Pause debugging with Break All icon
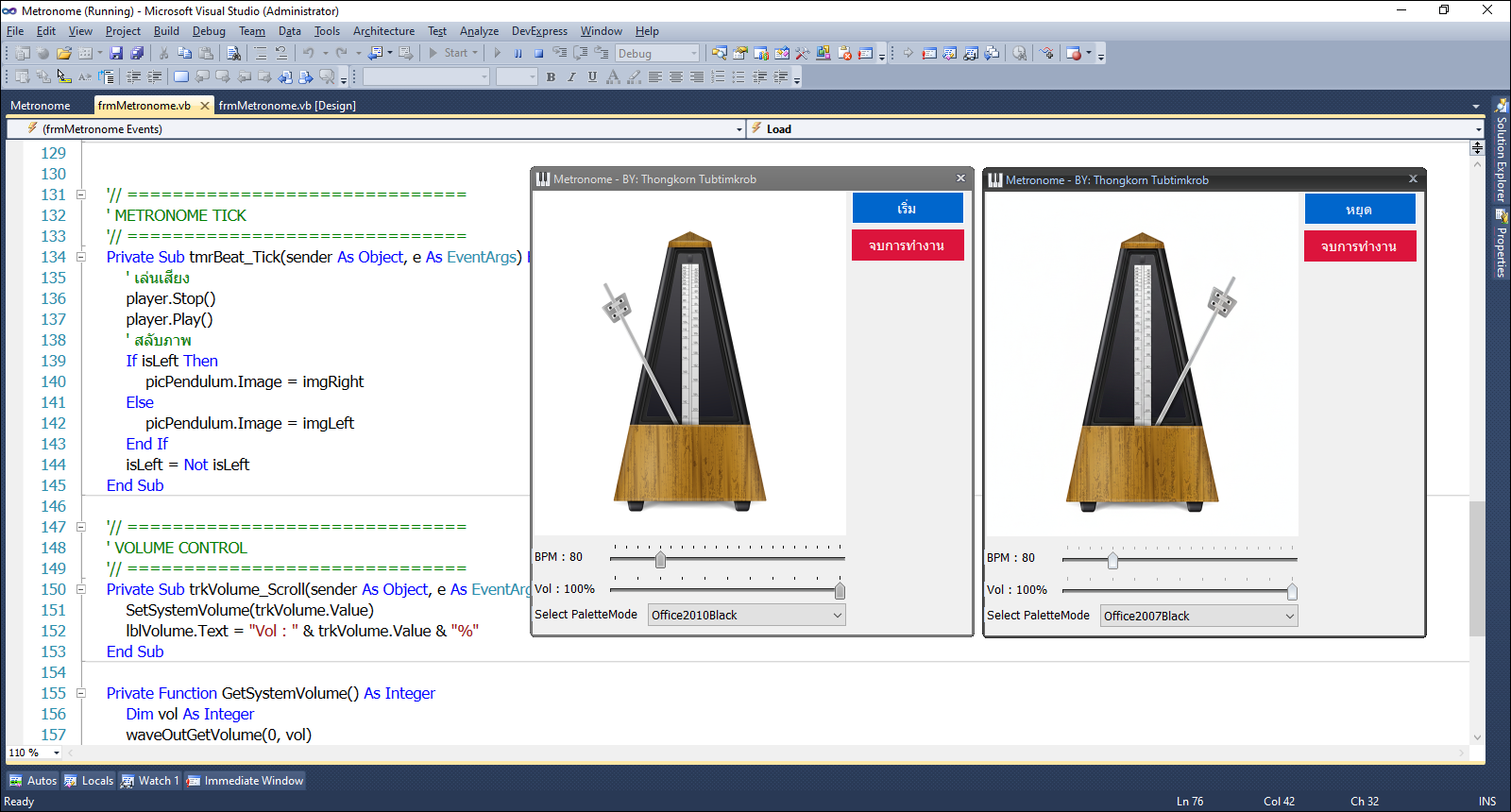The width and height of the screenshot is (1511, 812). click(518, 54)
